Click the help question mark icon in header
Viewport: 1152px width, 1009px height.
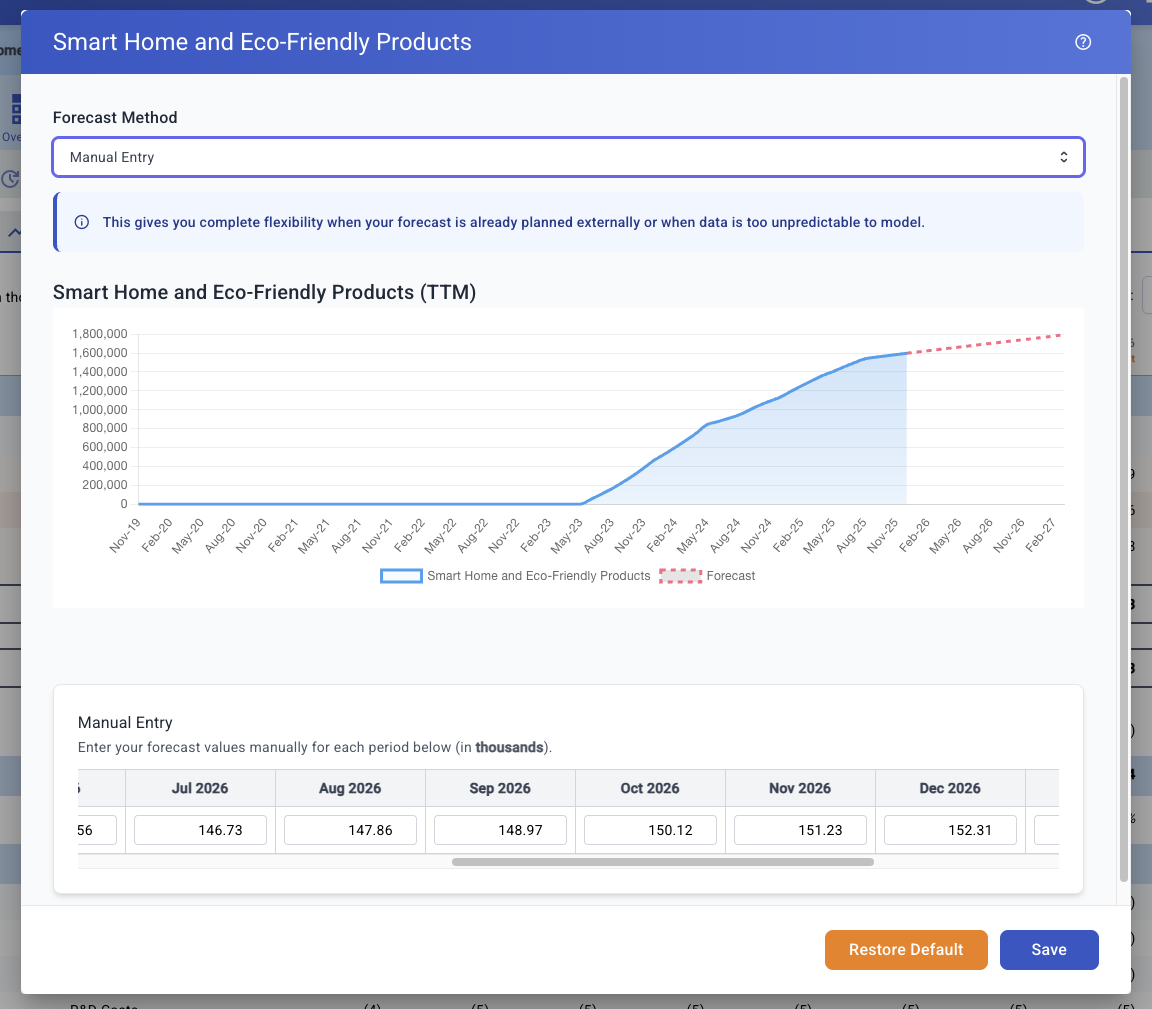[x=1082, y=42]
